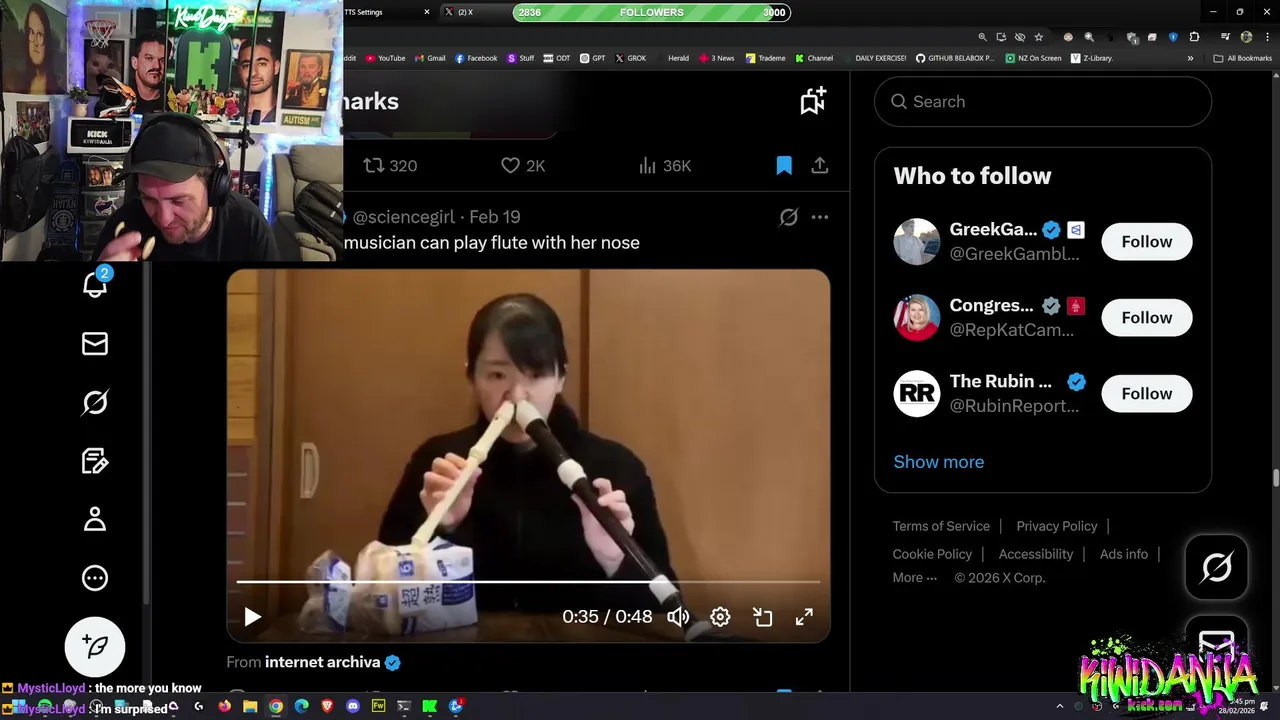The height and width of the screenshot is (720, 1280).
Task: Open Privacy Policy link
Action: [1057, 526]
